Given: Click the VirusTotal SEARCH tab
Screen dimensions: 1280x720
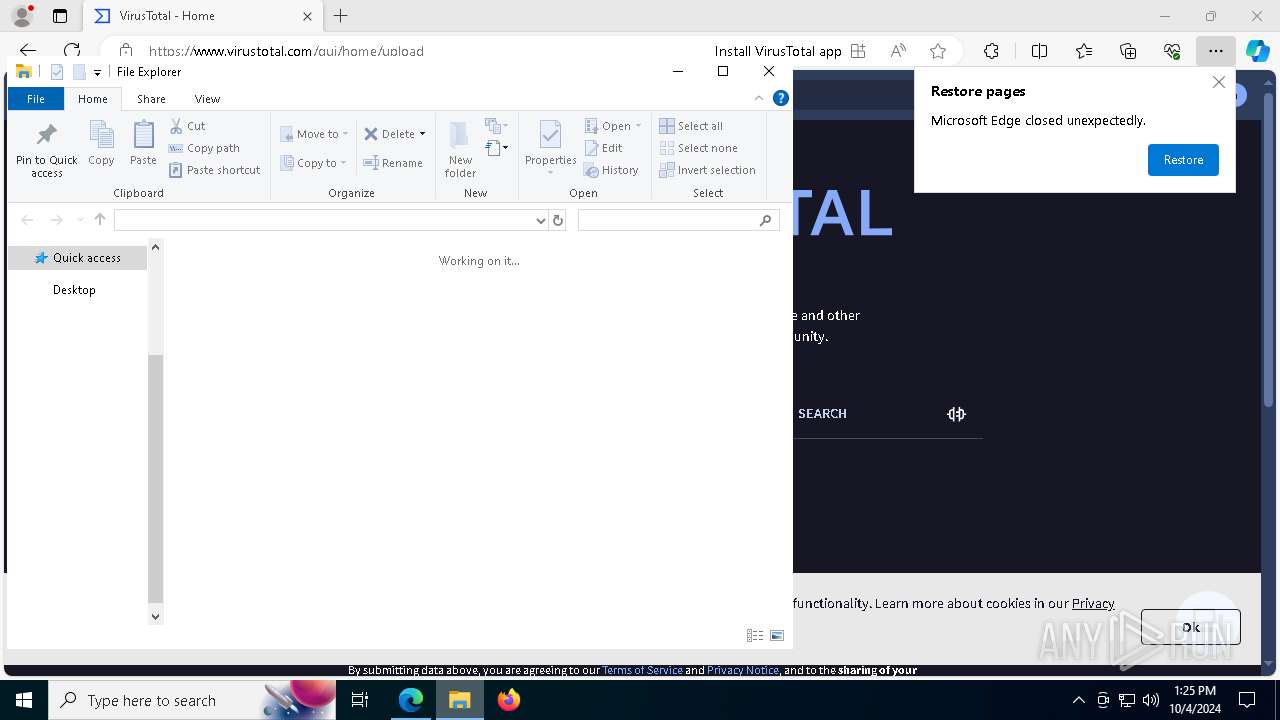Looking at the screenshot, I should [822, 414].
